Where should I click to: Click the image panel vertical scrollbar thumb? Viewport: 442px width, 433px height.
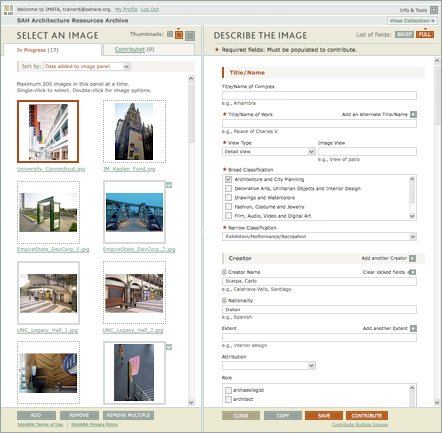(191, 113)
